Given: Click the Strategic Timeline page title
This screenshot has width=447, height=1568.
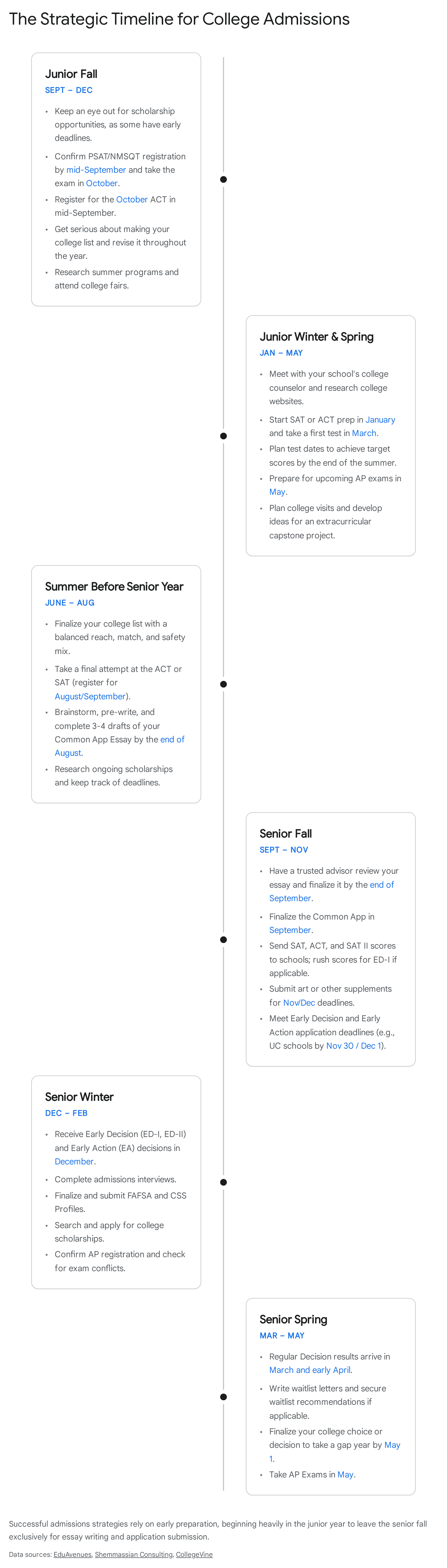Looking at the screenshot, I should (179, 19).
